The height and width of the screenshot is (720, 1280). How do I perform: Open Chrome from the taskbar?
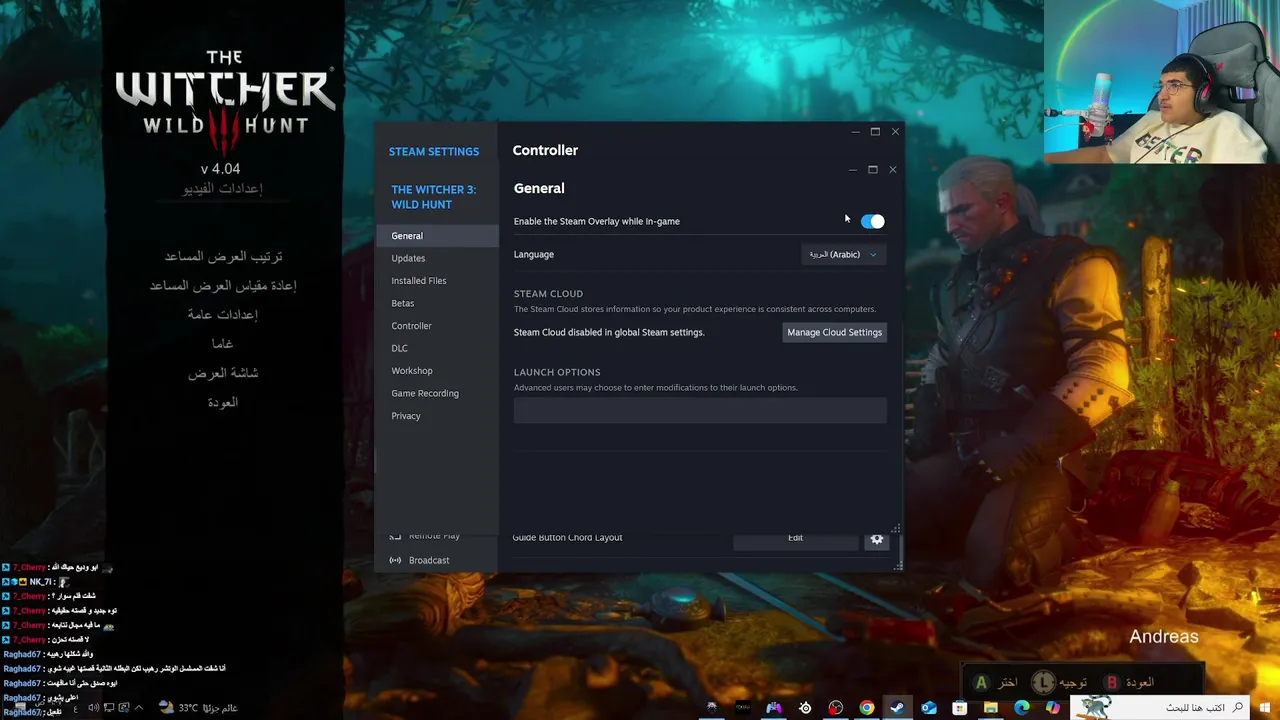click(867, 708)
